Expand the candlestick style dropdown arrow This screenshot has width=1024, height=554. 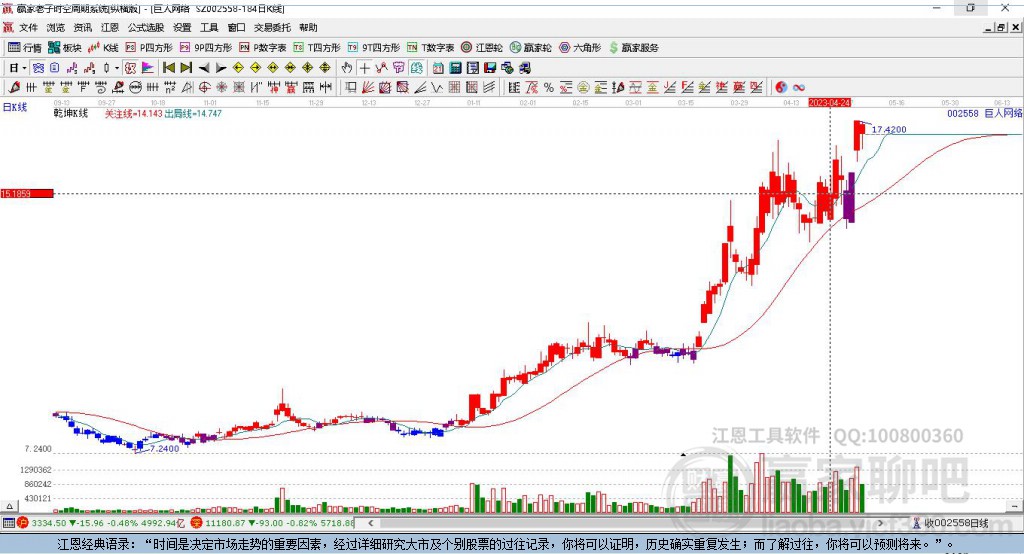tap(117, 68)
